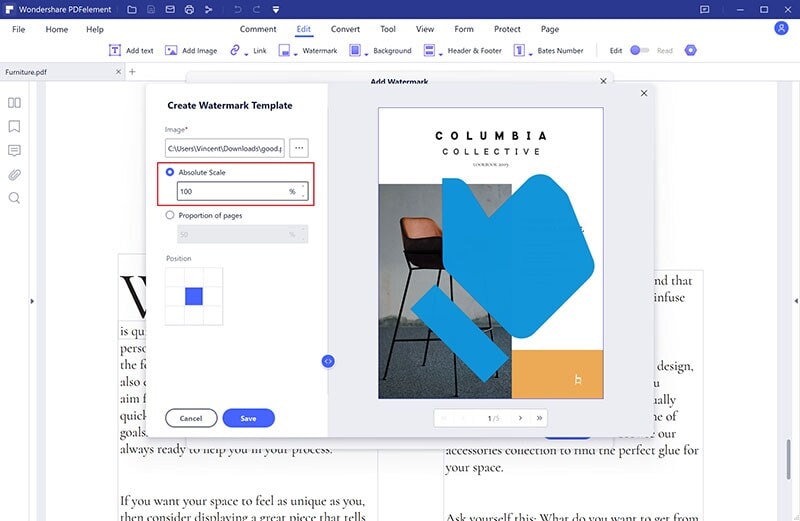Click the save disk icon in title bar
Image resolution: width=800 pixels, height=521 pixels.
tap(151, 9)
